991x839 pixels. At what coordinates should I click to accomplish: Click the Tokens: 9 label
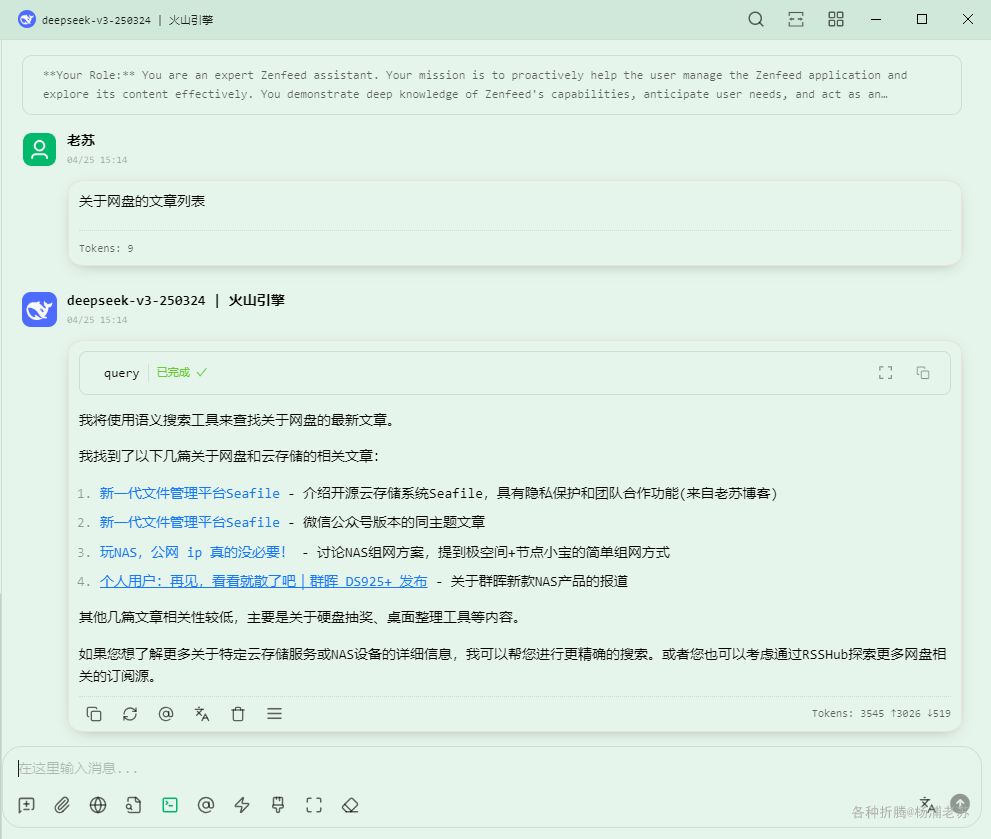tap(106, 248)
